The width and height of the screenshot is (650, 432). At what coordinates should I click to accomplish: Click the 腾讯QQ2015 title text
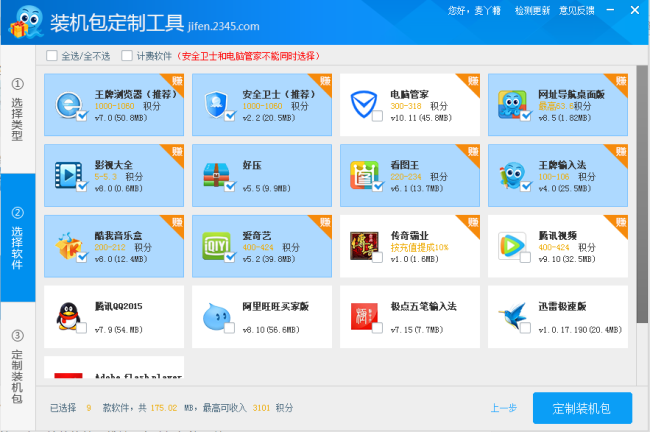[x=119, y=306]
